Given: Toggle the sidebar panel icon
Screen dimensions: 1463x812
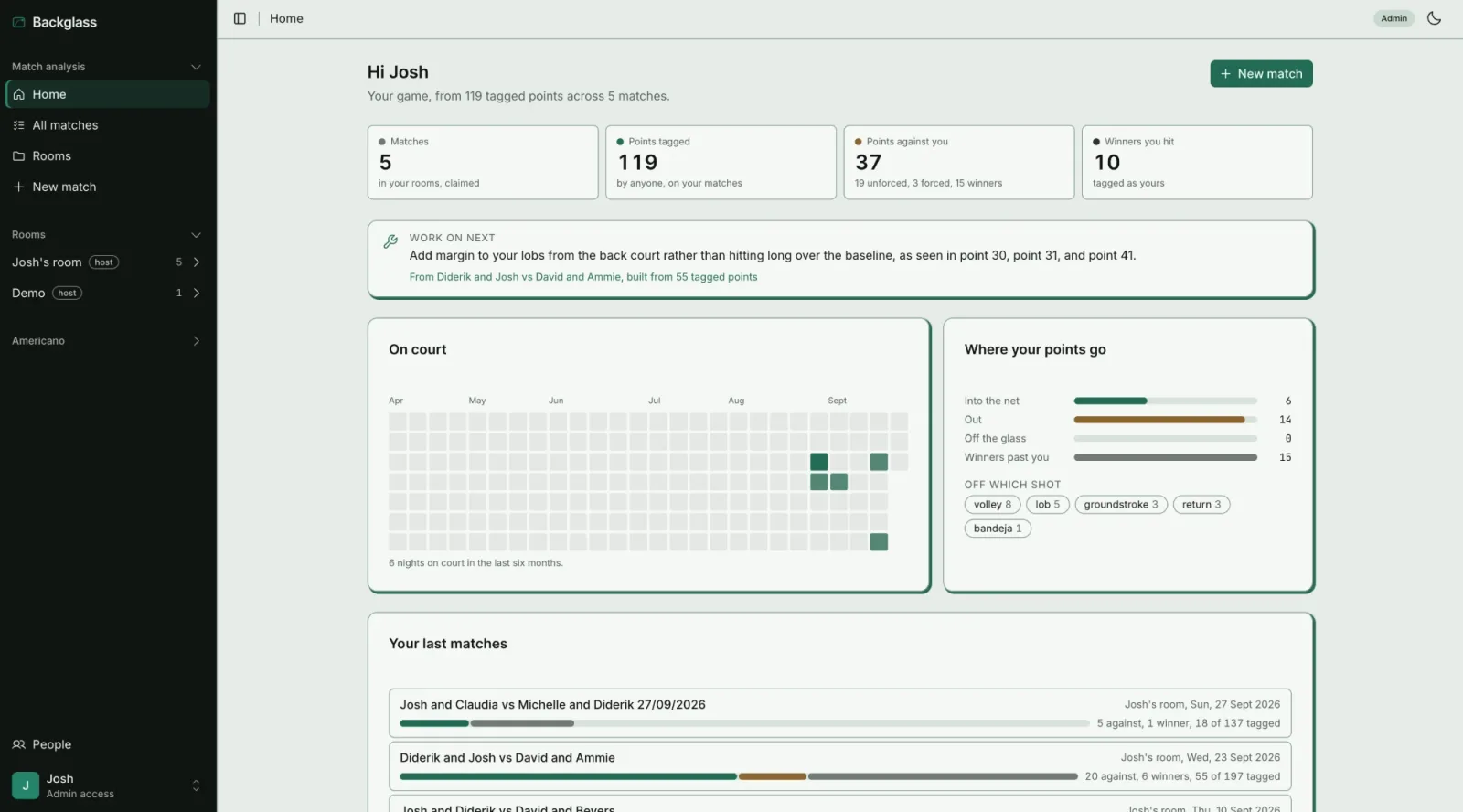Looking at the screenshot, I should click(240, 18).
